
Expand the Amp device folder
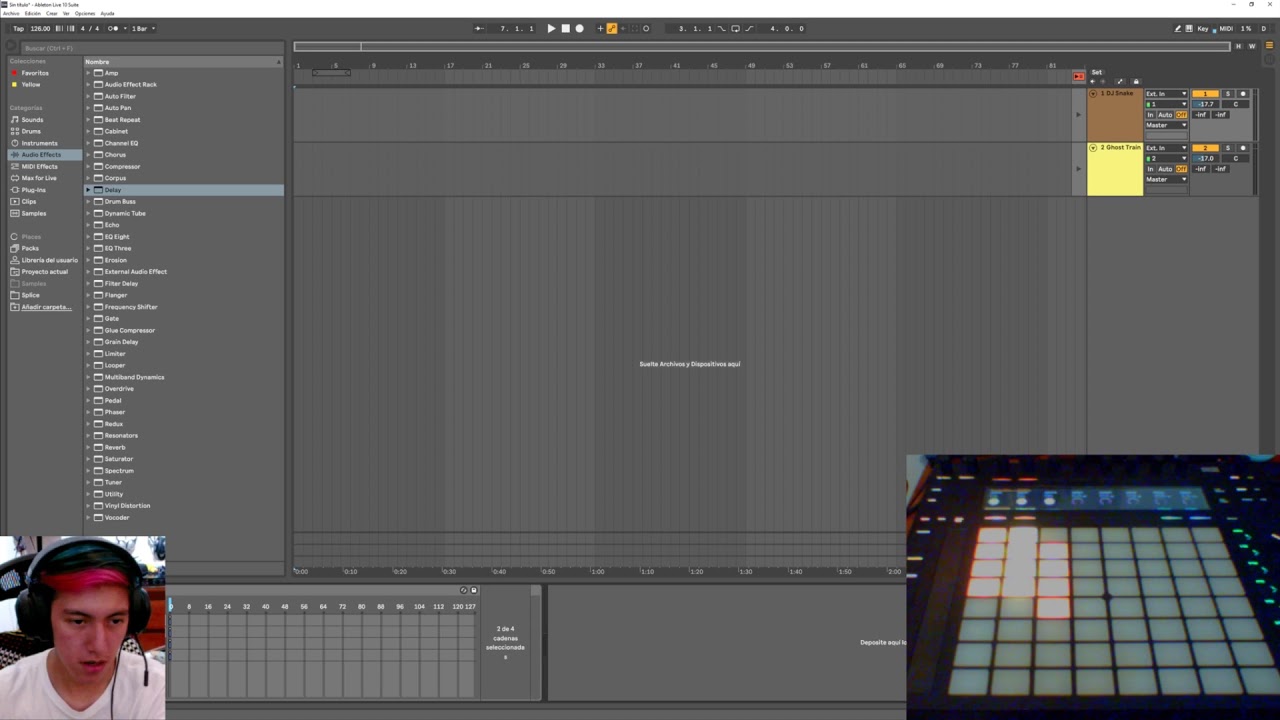[88, 73]
